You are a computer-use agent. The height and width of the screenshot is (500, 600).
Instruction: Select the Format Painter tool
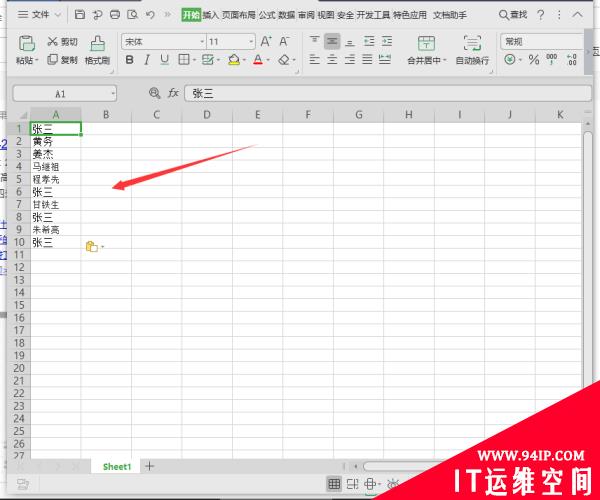[98, 50]
